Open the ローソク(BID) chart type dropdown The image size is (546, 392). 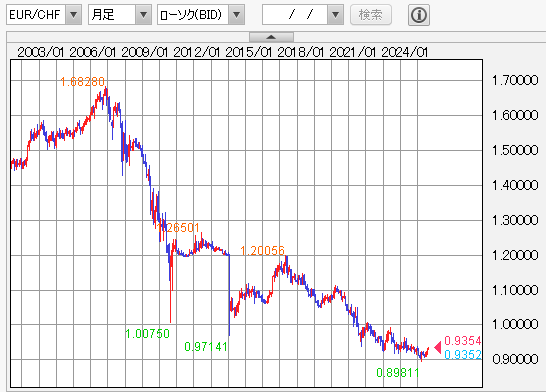(201, 15)
